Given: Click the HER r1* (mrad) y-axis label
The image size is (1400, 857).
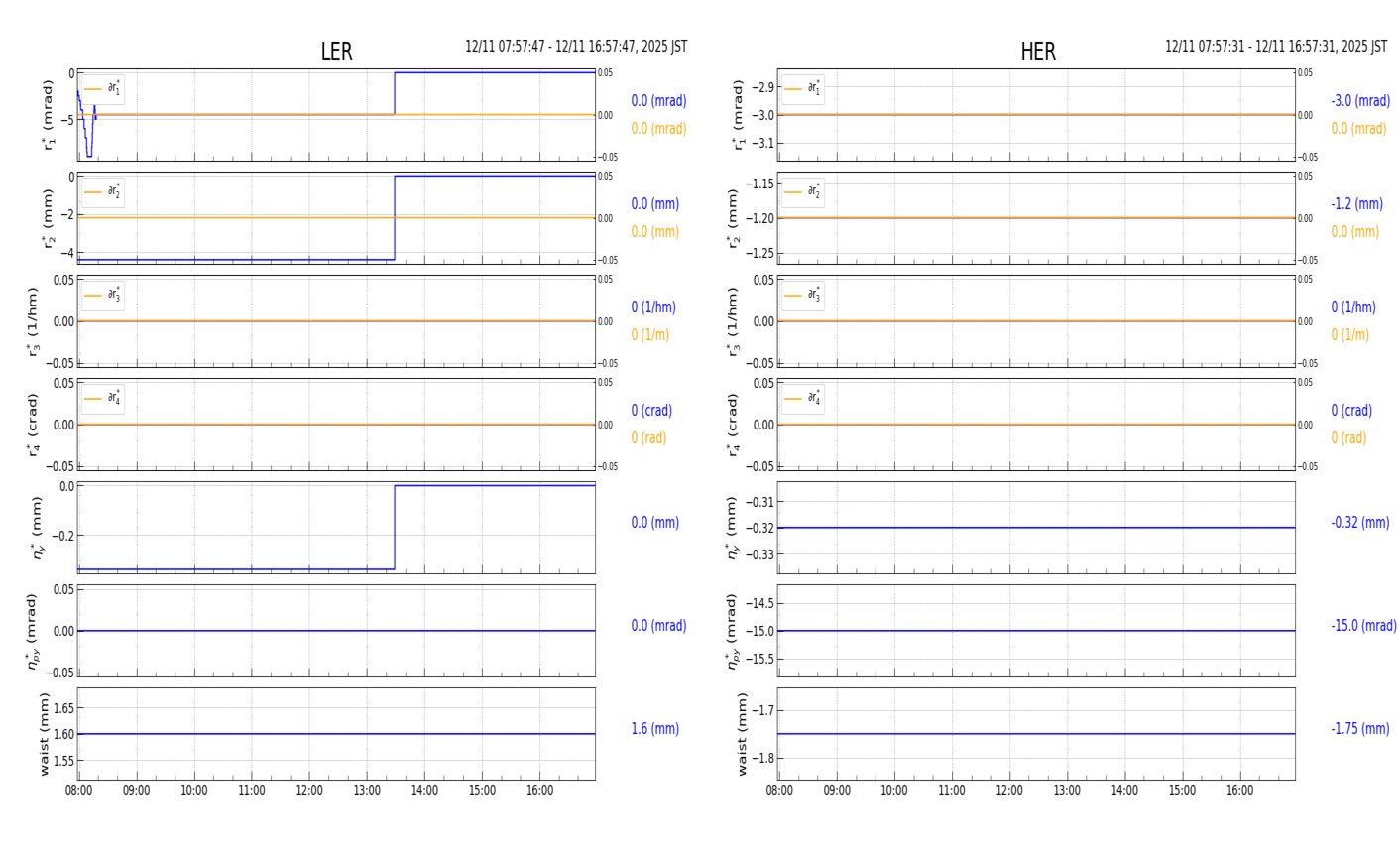Looking at the screenshot, I should pyautogui.click(x=739, y=115).
